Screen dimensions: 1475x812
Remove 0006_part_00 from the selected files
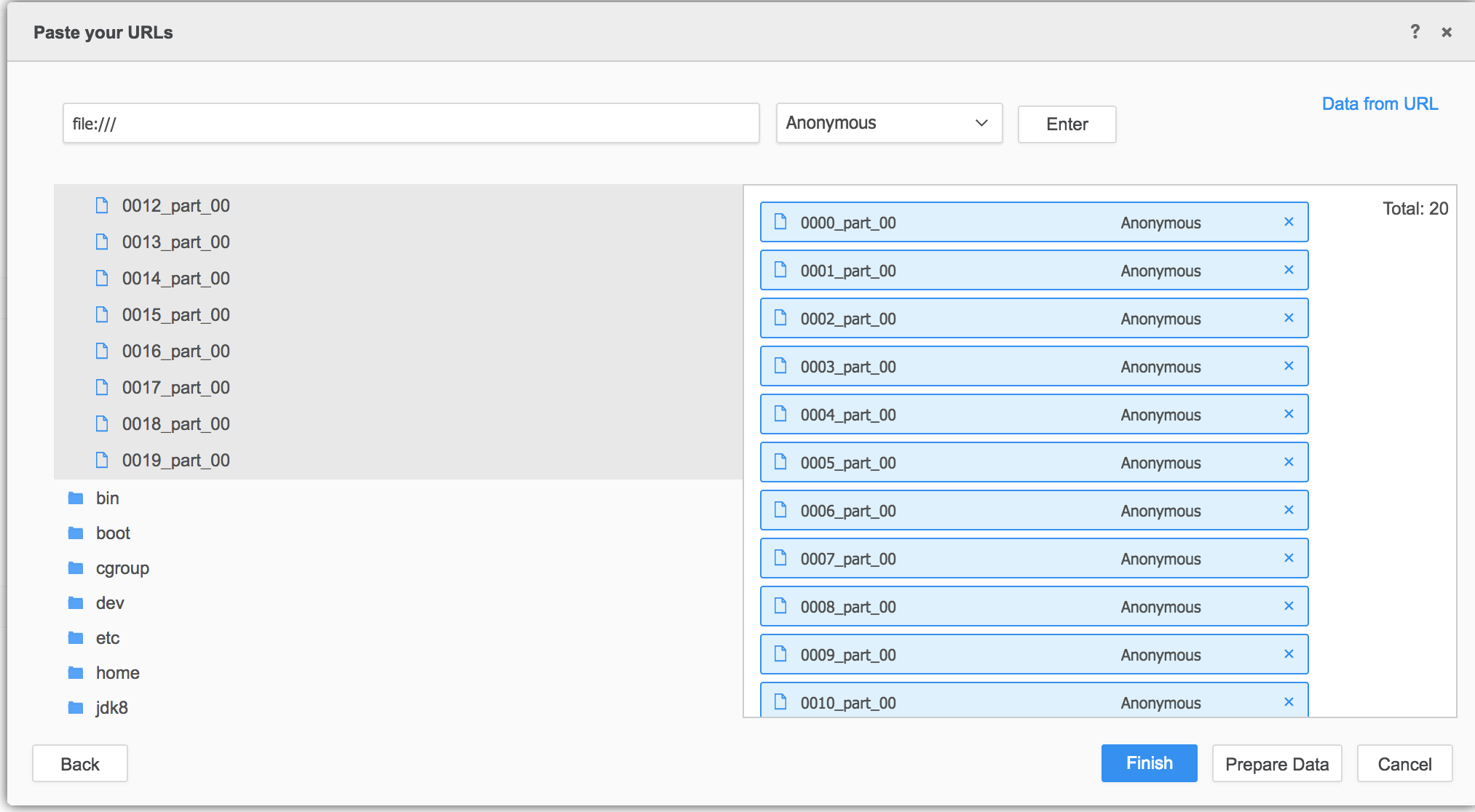[x=1289, y=510]
